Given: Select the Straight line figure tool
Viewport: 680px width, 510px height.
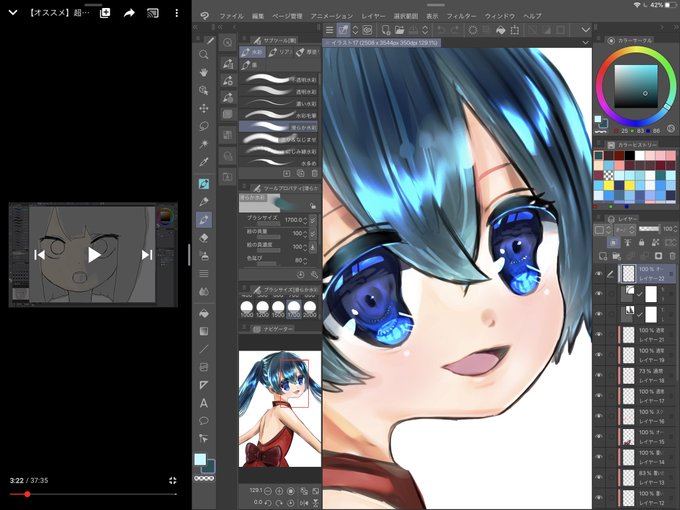Looking at the screenshot, I should click(204, 349).
